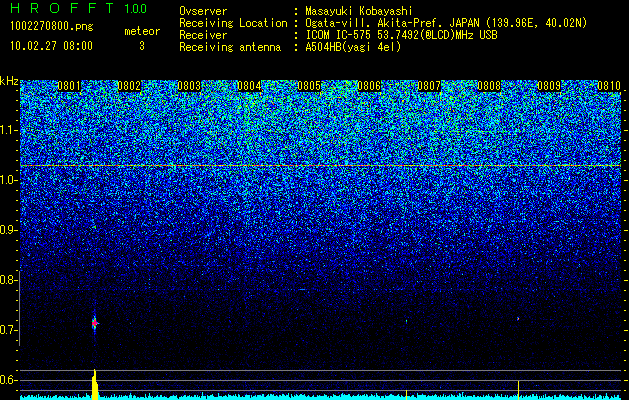Select the file name 1002270800.png
The image size is (629, 400).
pyautogui.click(x=52, y=27)
